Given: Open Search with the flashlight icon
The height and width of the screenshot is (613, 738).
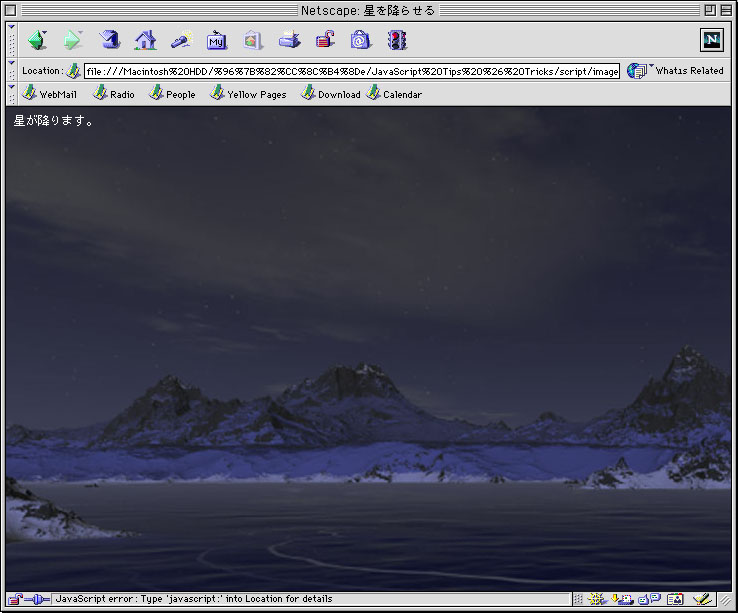Looking at the screenshot, I should (x=182, y=40).
